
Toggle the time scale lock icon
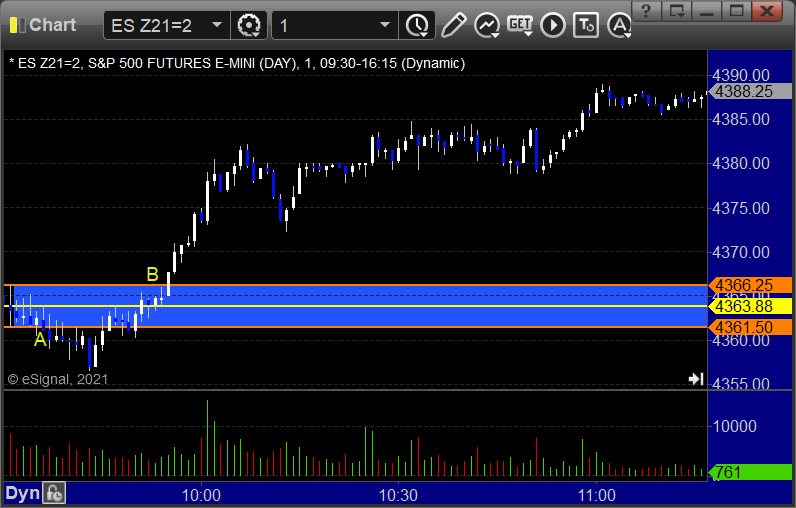click(54, 493)
